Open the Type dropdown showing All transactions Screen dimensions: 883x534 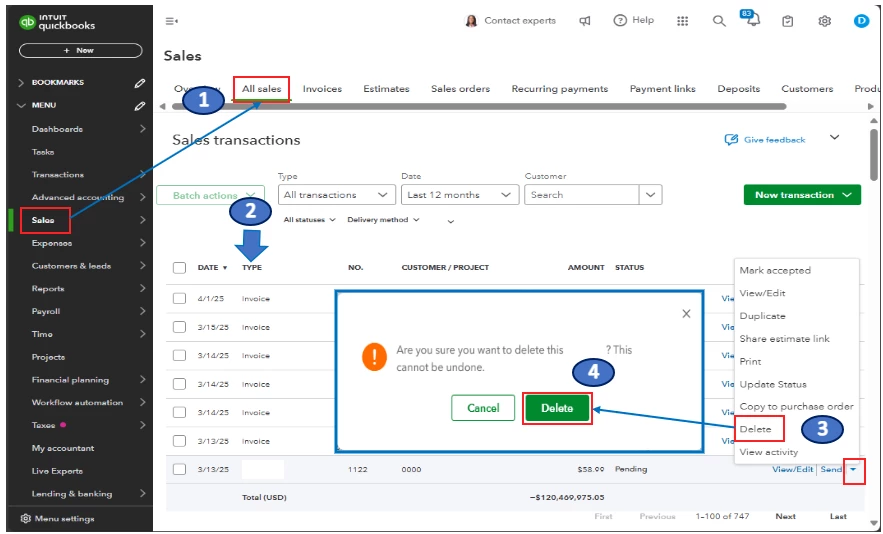coord(336,195)
